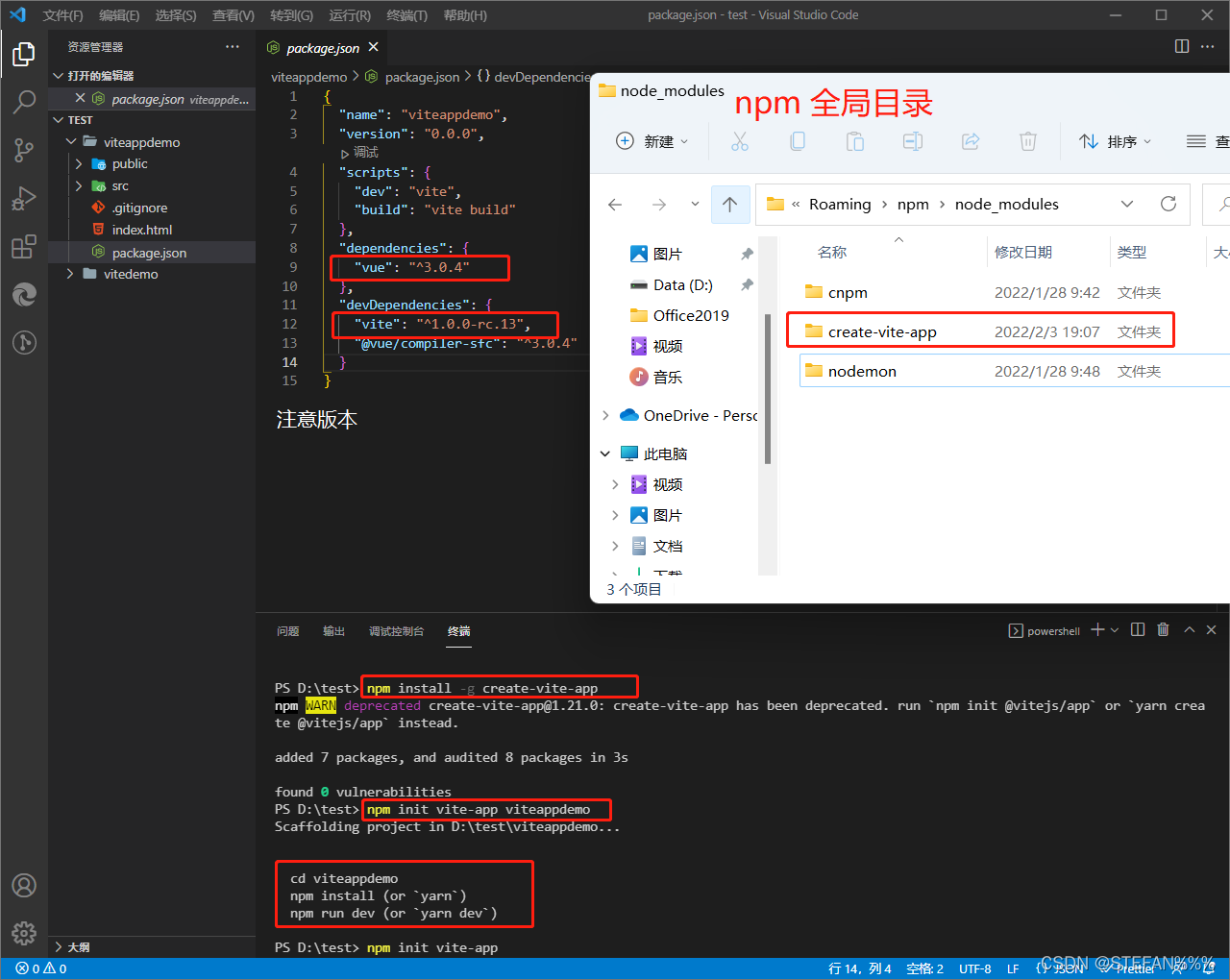Kill the terminal with trash icon
Screen dimensions: 1230x980
pos(1163,629)
